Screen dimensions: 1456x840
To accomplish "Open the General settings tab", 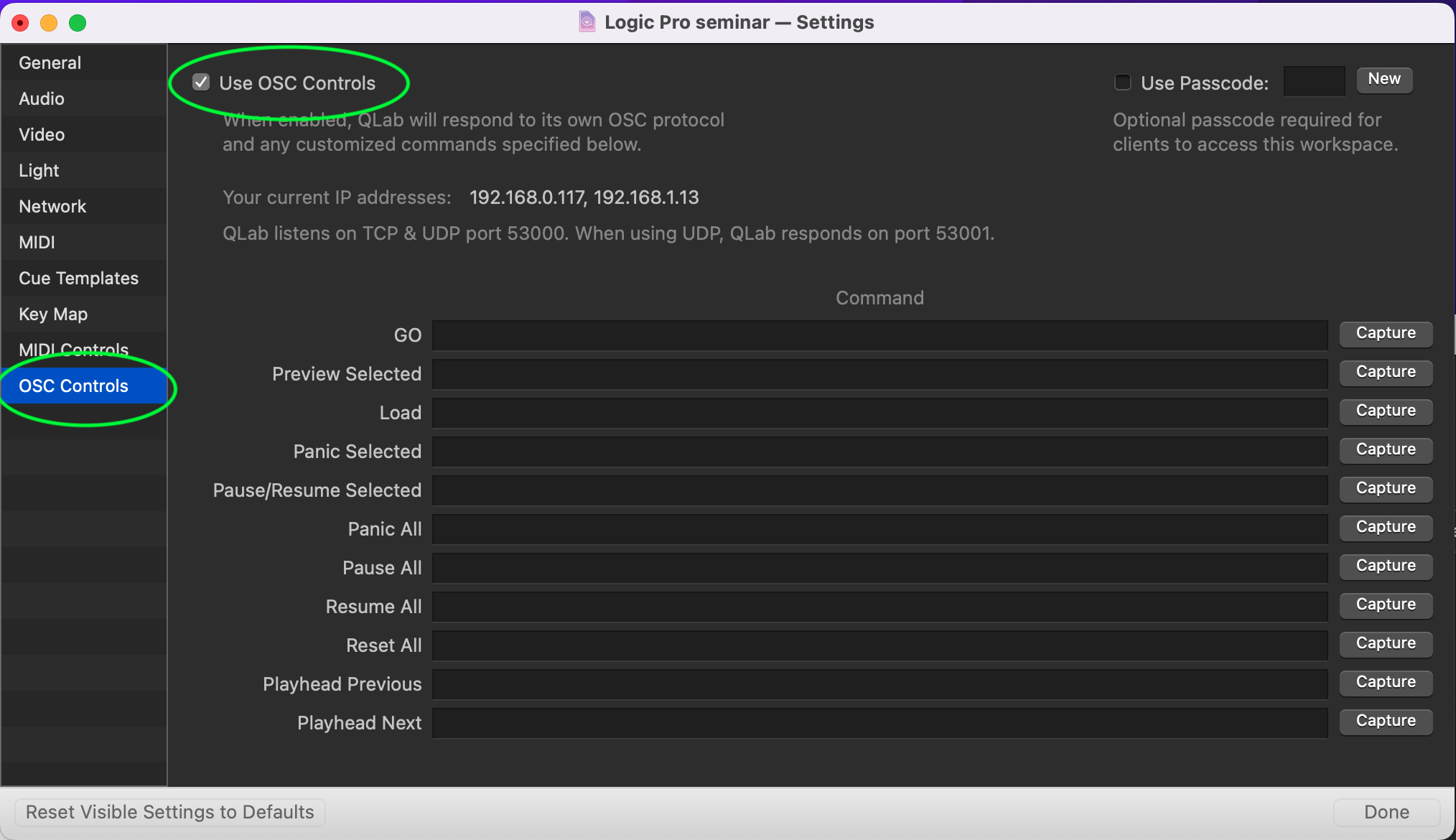I will point(50,63).
